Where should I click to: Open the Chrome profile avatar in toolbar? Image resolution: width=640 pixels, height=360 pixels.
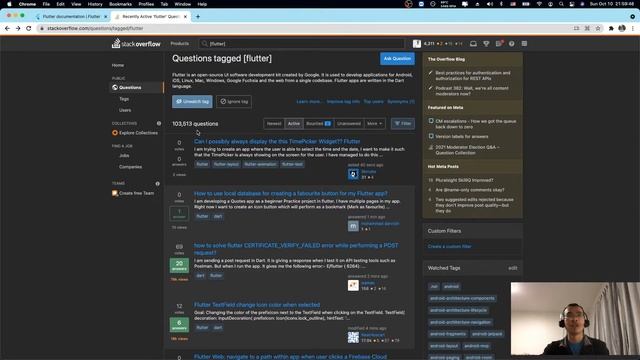coord(622,28)
